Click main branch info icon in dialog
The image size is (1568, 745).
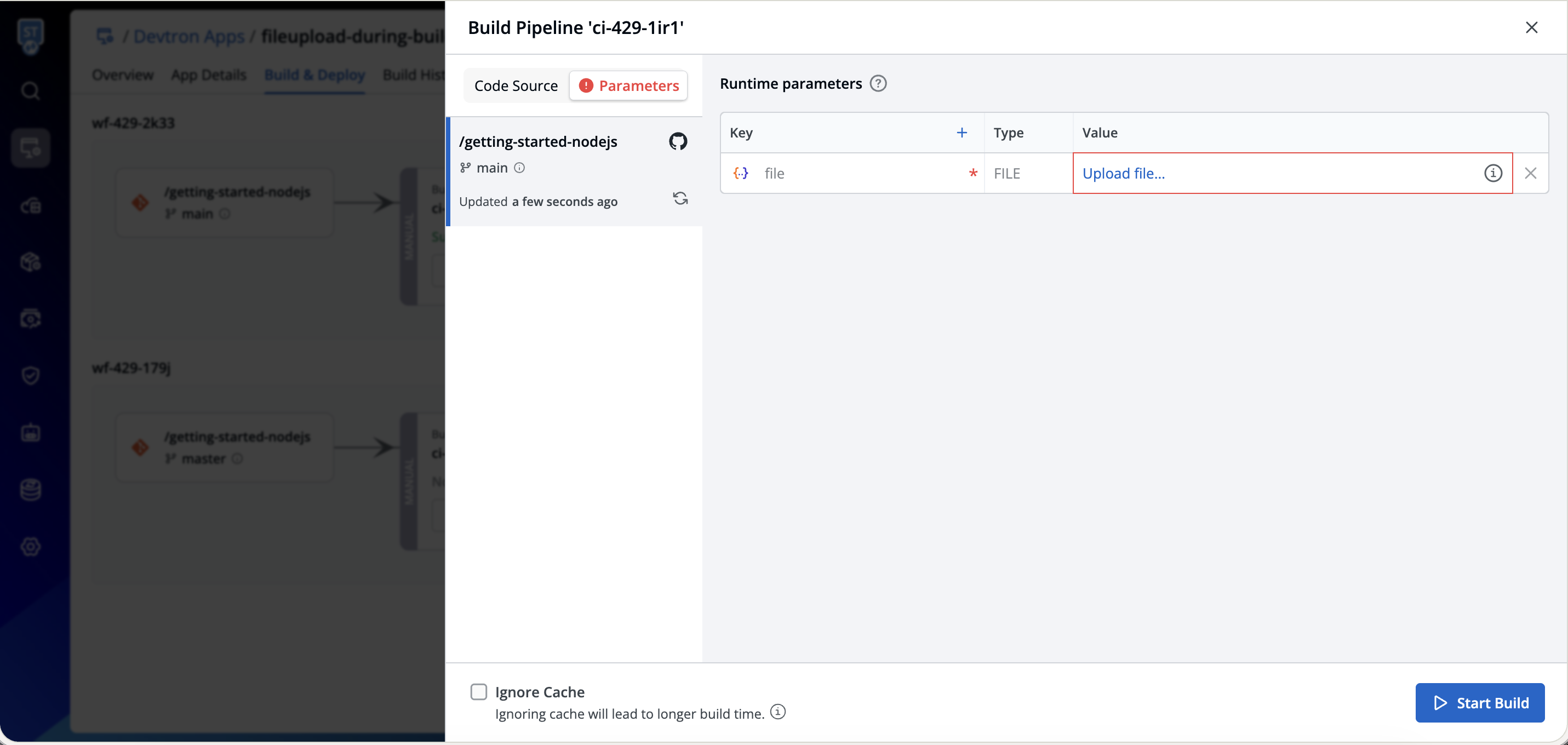[x=519, y=168]
